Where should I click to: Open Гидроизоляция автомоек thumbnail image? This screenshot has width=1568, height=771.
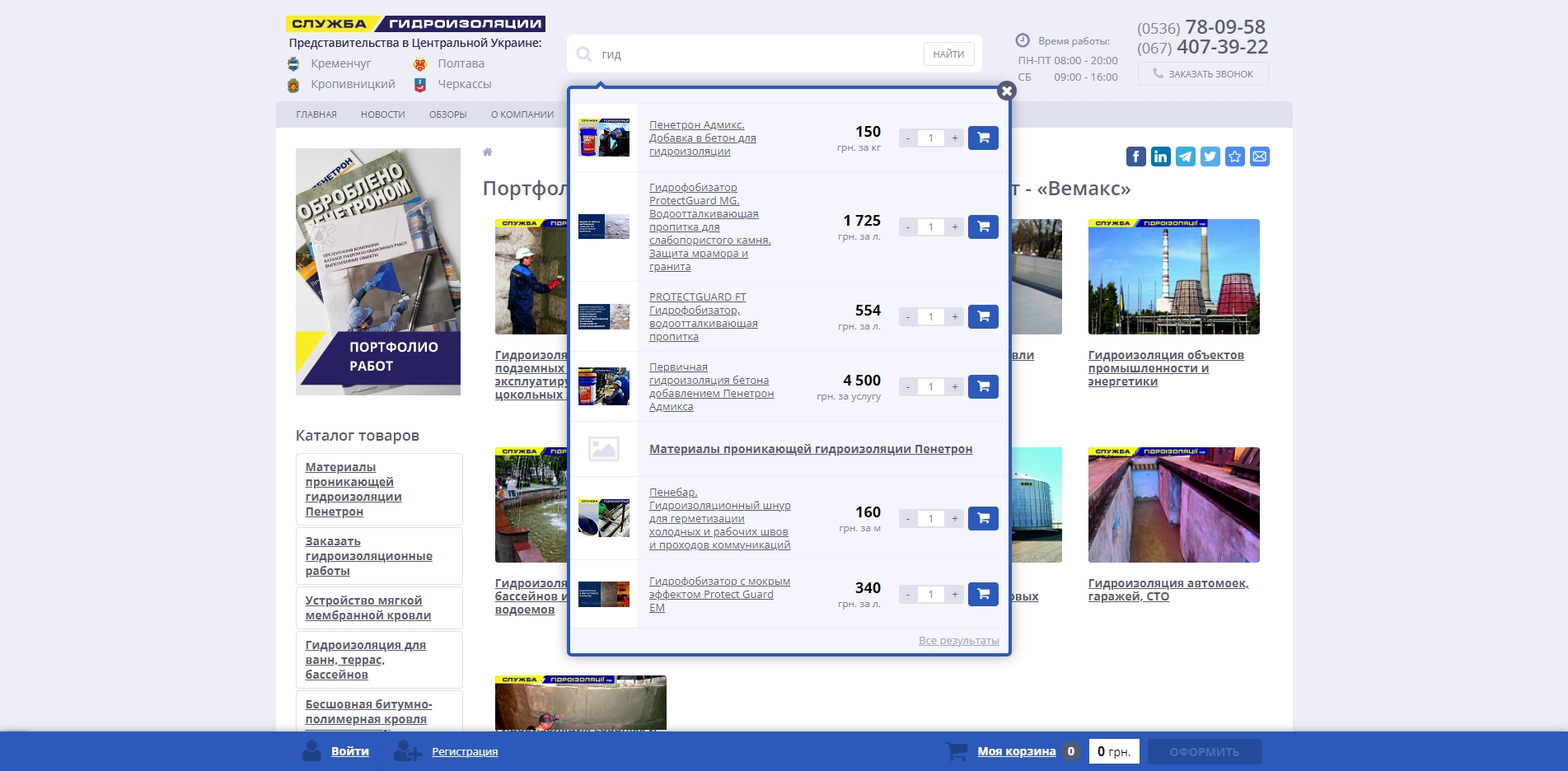[1173, 505]
